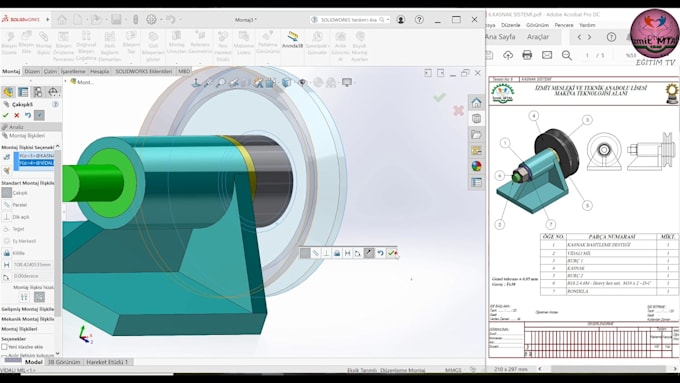Click the Acrobat print icon

[527, 55]
